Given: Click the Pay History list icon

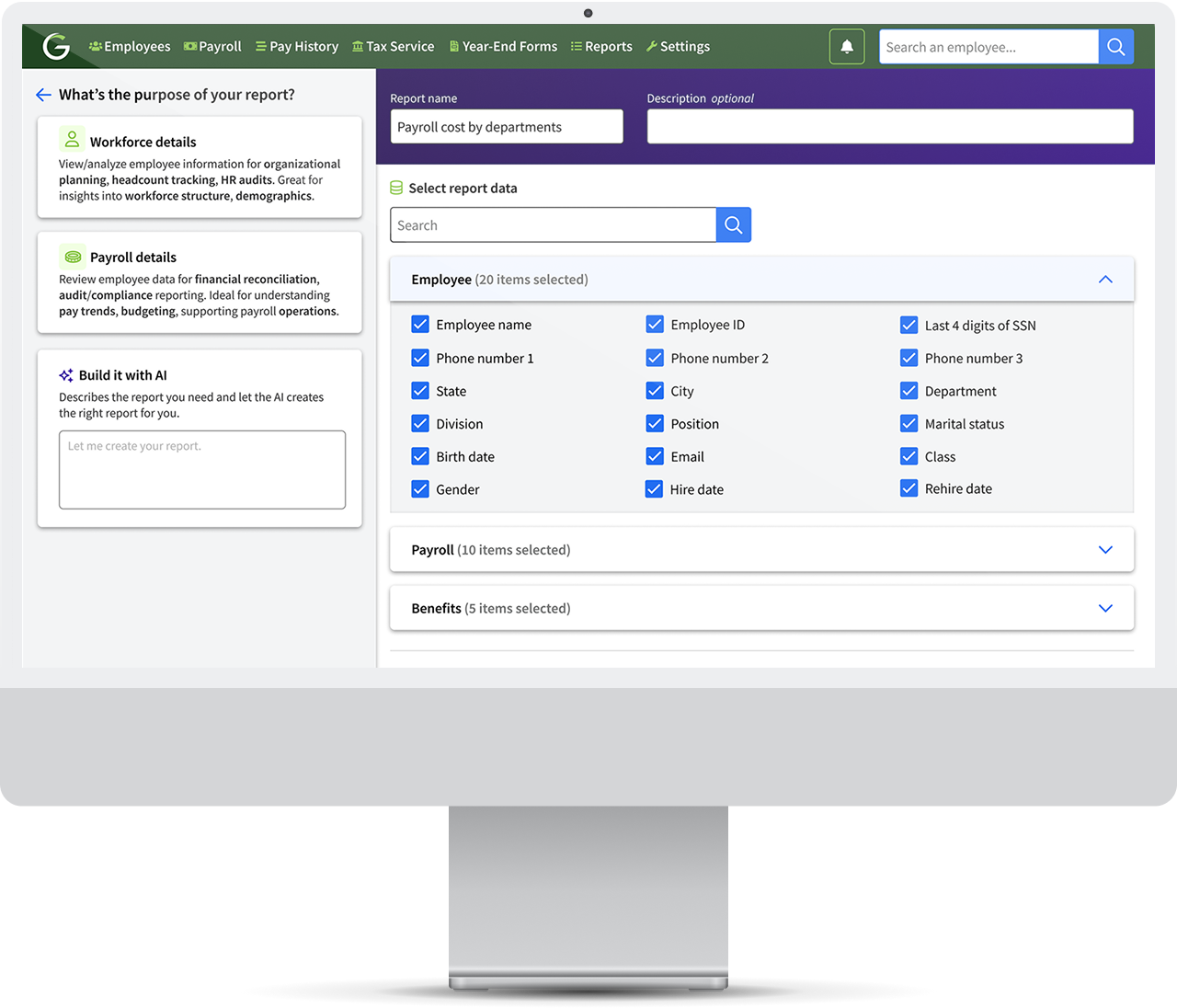Looking at the screenshot, I should pyautogui.click(x=261, y=46).
